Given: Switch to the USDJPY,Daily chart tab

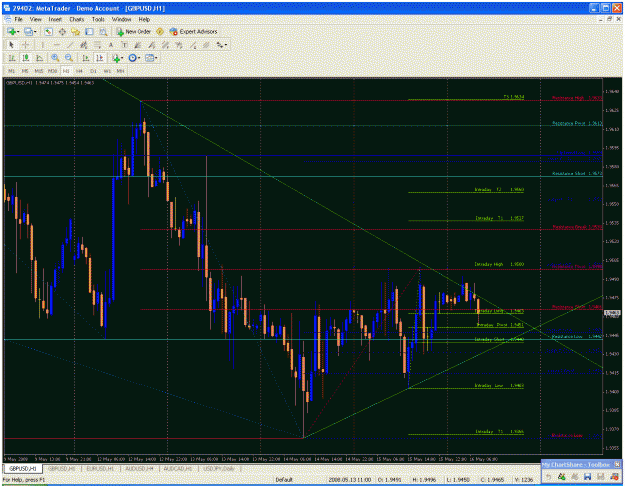Looking at the screenshot, I should (219, 468).
